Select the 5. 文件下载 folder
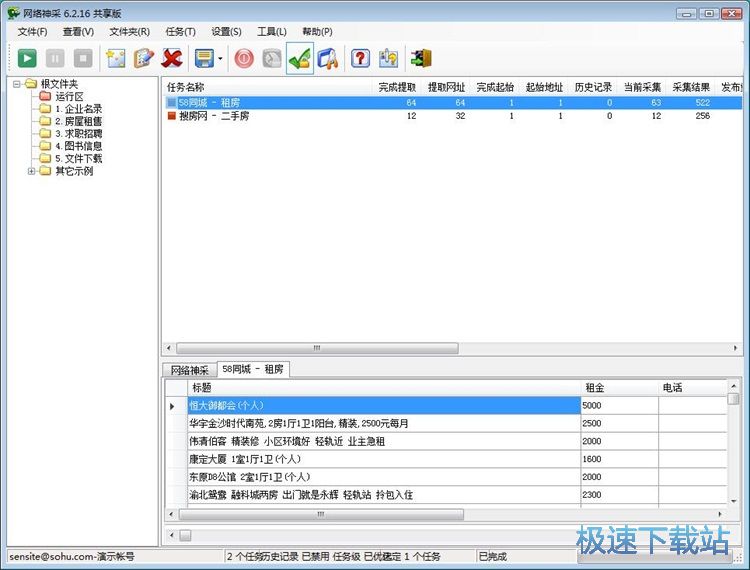750x570 pixels. point(78,159)
